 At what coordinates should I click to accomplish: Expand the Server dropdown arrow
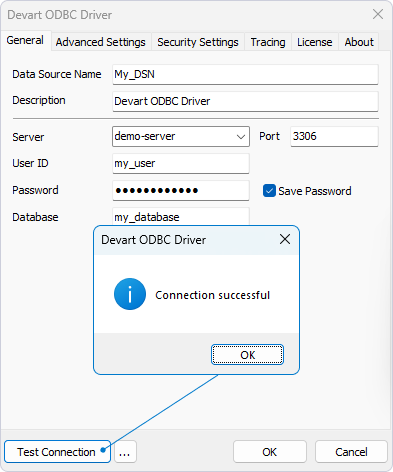(241, 137)
